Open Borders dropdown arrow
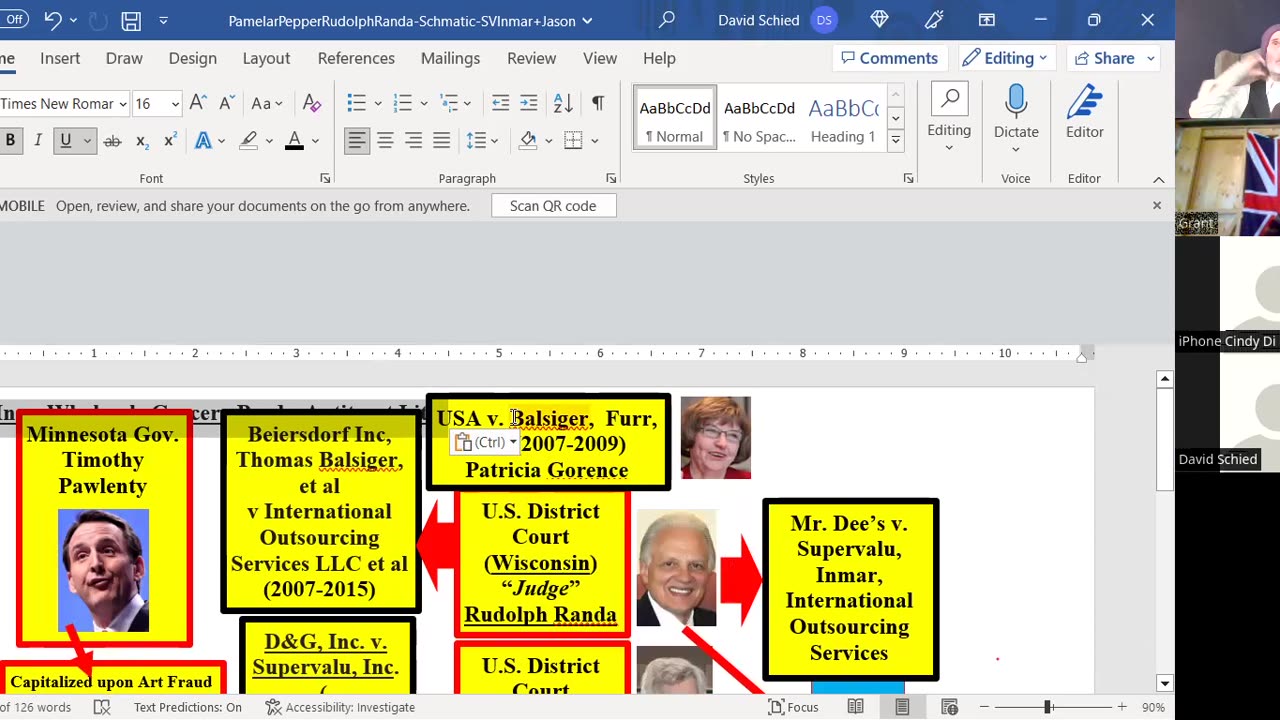1280x720 pixels. 594,141
